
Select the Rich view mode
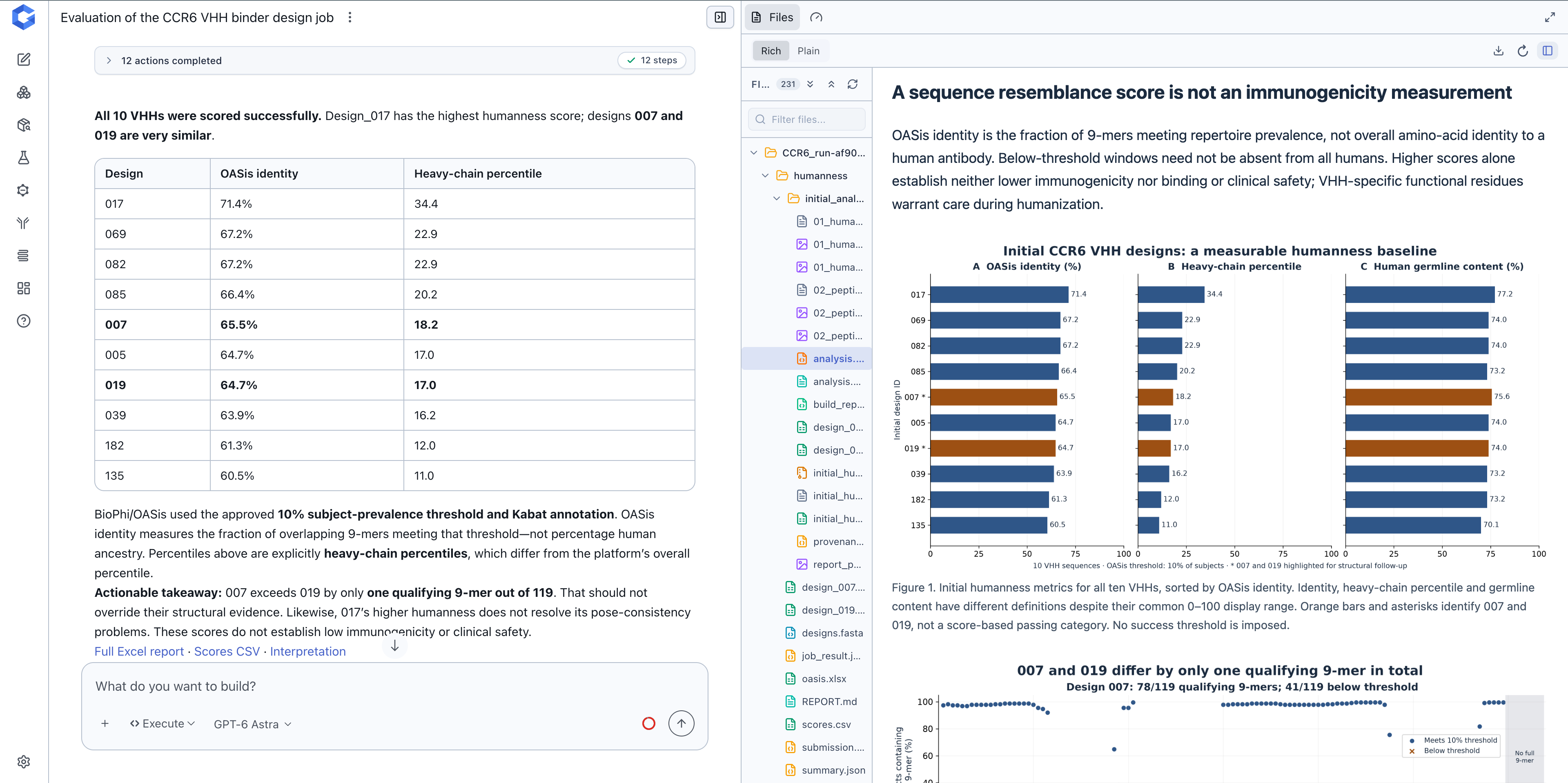[771, 51]
